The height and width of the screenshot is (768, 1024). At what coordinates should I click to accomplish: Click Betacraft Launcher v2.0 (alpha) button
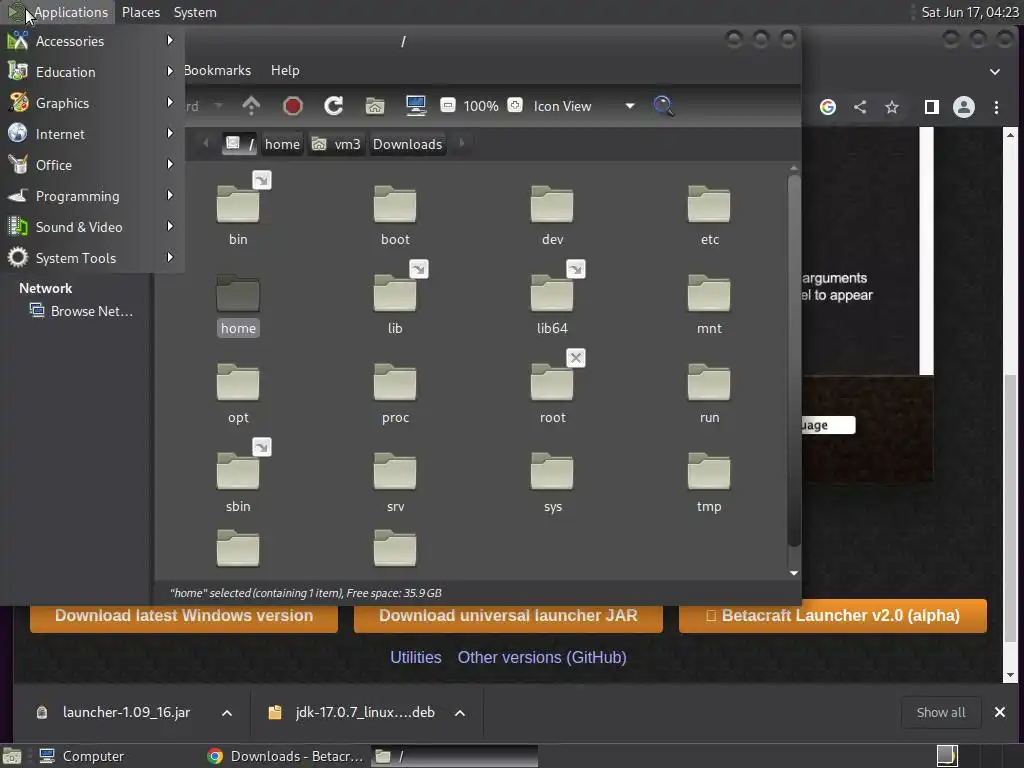coord(833,616)
